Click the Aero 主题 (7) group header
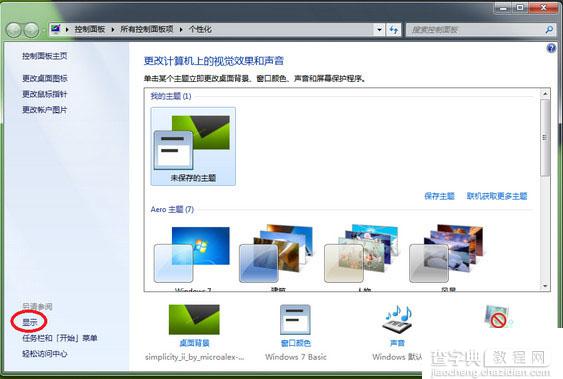The height and width of the screenshot is (379, 563). pos(172,209)
